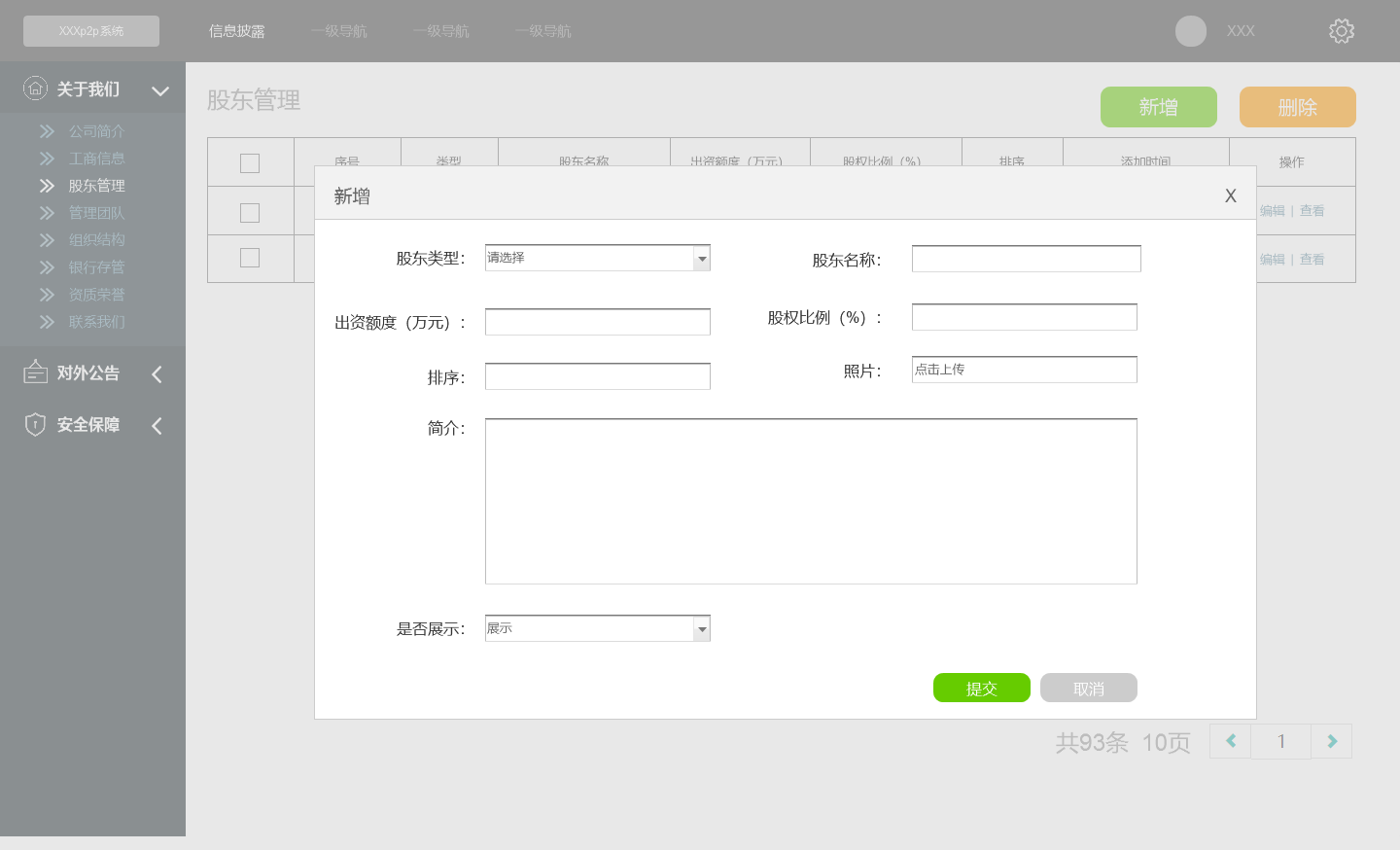1400x850 pixels.
Task: Open the 信息披露 top navigation tab
Action: [x=237, y=31]
